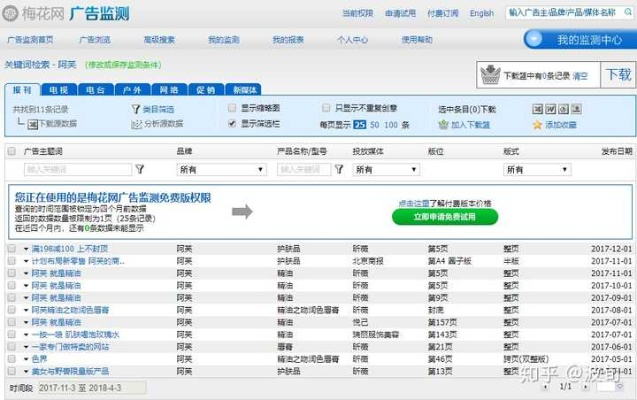
Task: Tick the 只显示不重复创意 checkbox
Action: pyautogui.click(x=326, y=108)
